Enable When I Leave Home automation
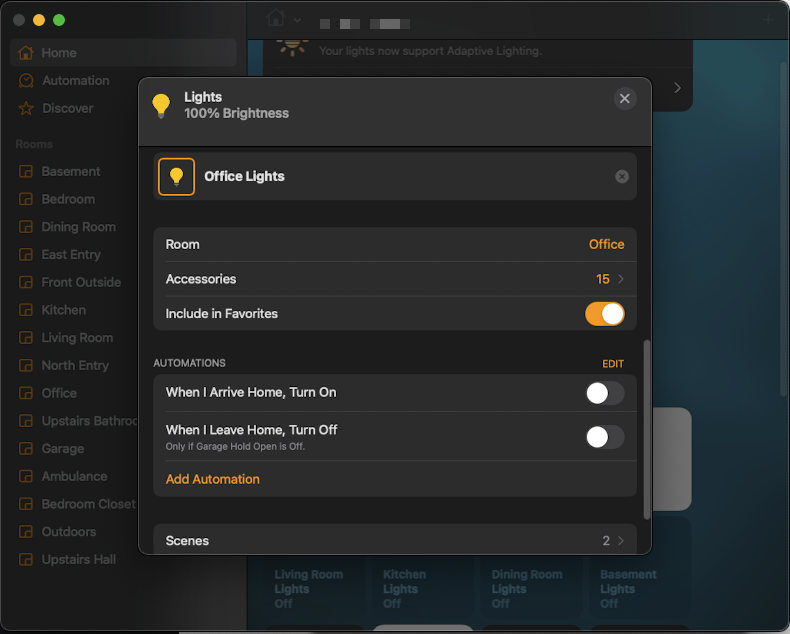 [604, 437]
